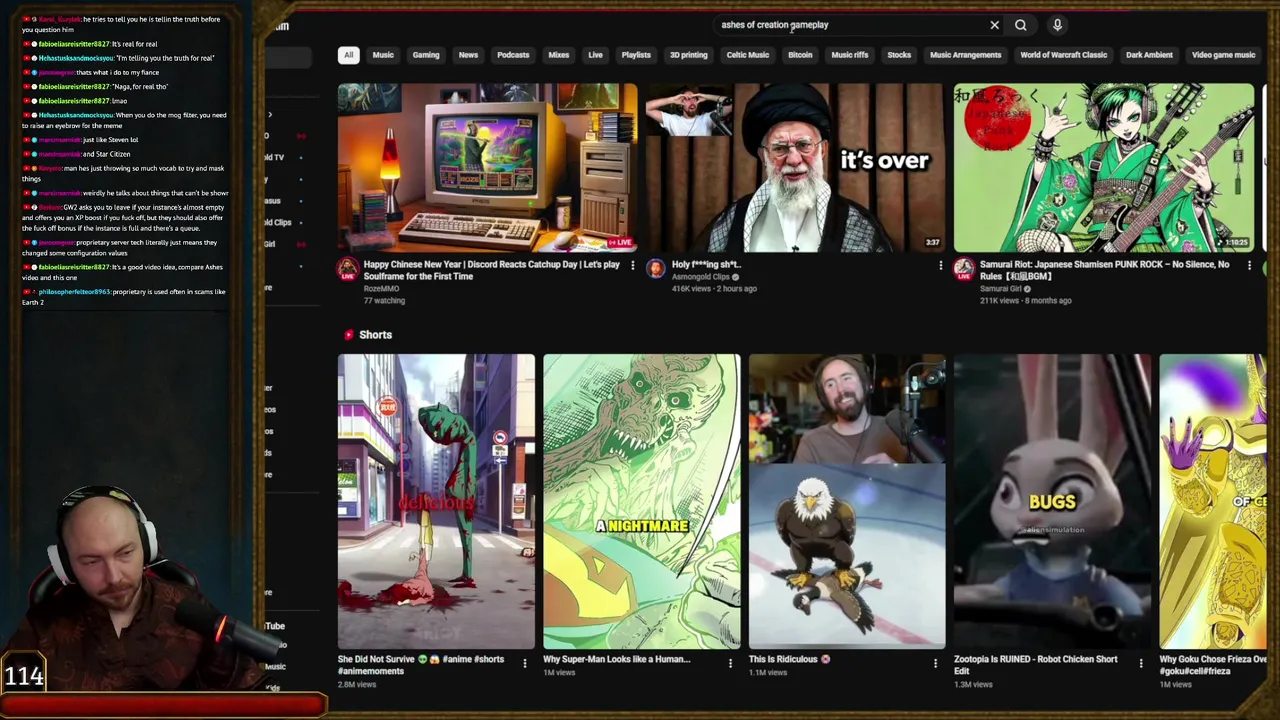1280x720 pixels.
Task: Click the Shorts logo icon beside the heading
Action: [x=348, y=335]
